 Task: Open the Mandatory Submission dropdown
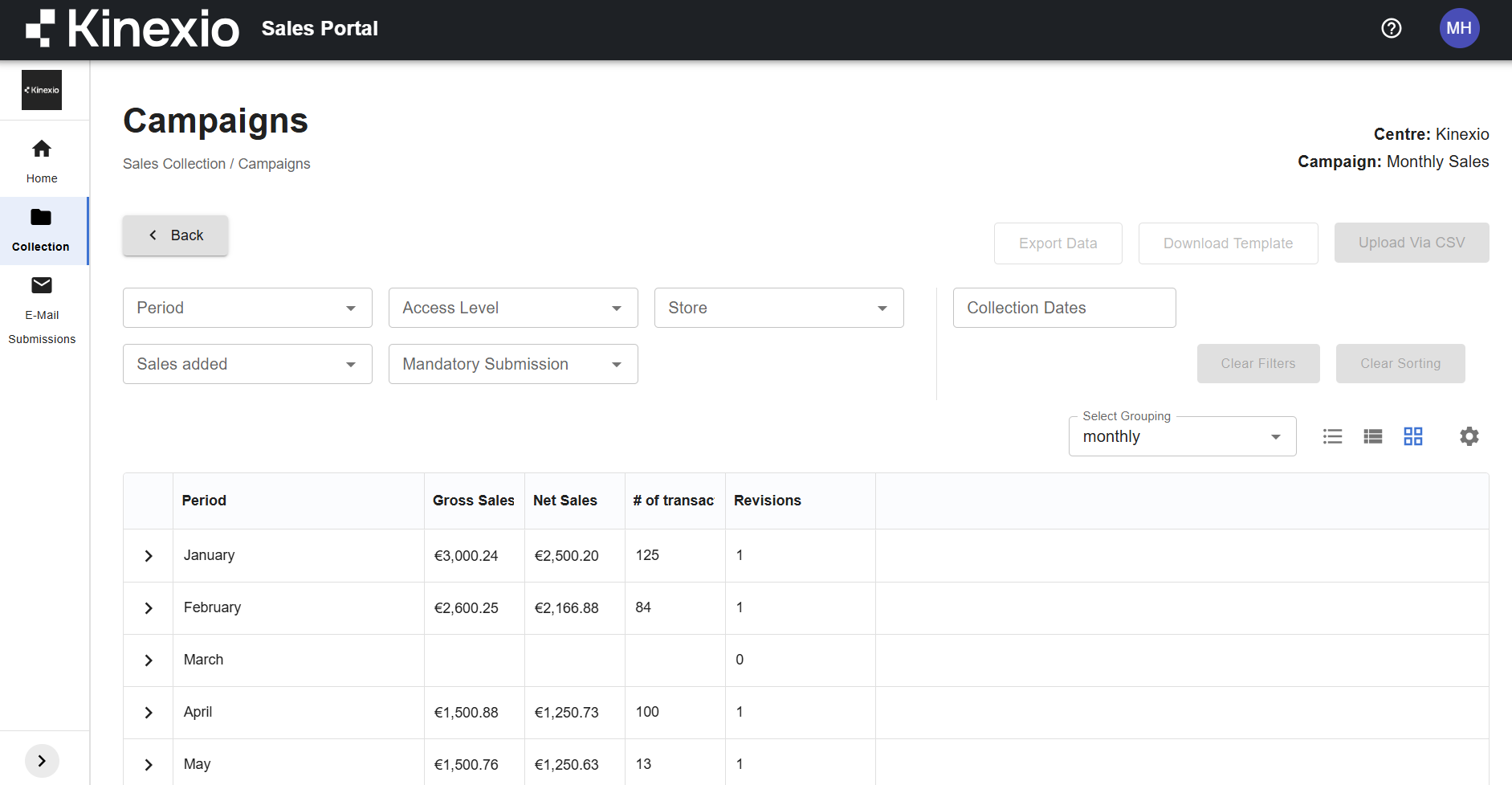512,364
